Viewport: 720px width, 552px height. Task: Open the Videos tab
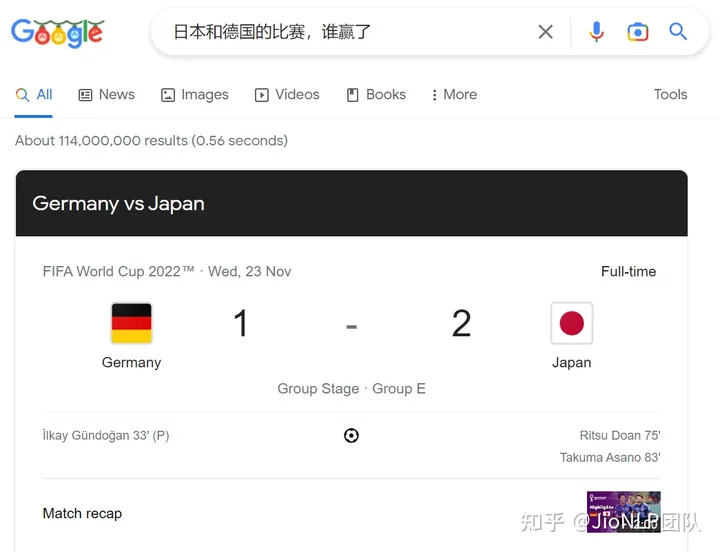[287, 95]
